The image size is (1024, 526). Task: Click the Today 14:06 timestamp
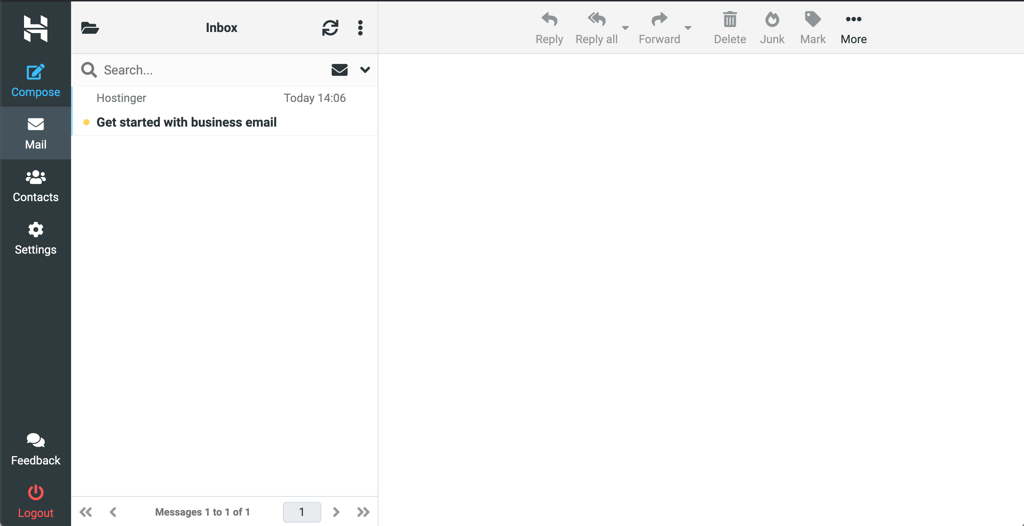(x=315, y=98)
